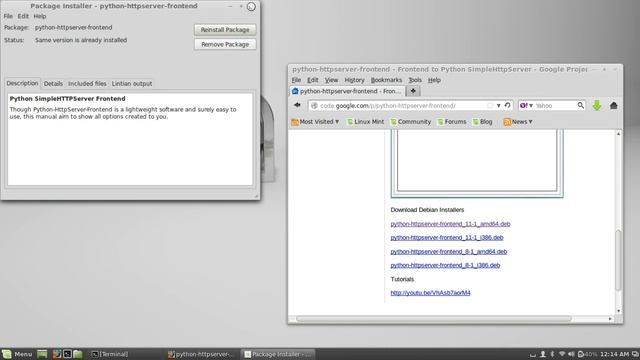Screen dimensions: 640x360
Task: Open the Linux Mint Menu launcher
Action: click(17, 354)
